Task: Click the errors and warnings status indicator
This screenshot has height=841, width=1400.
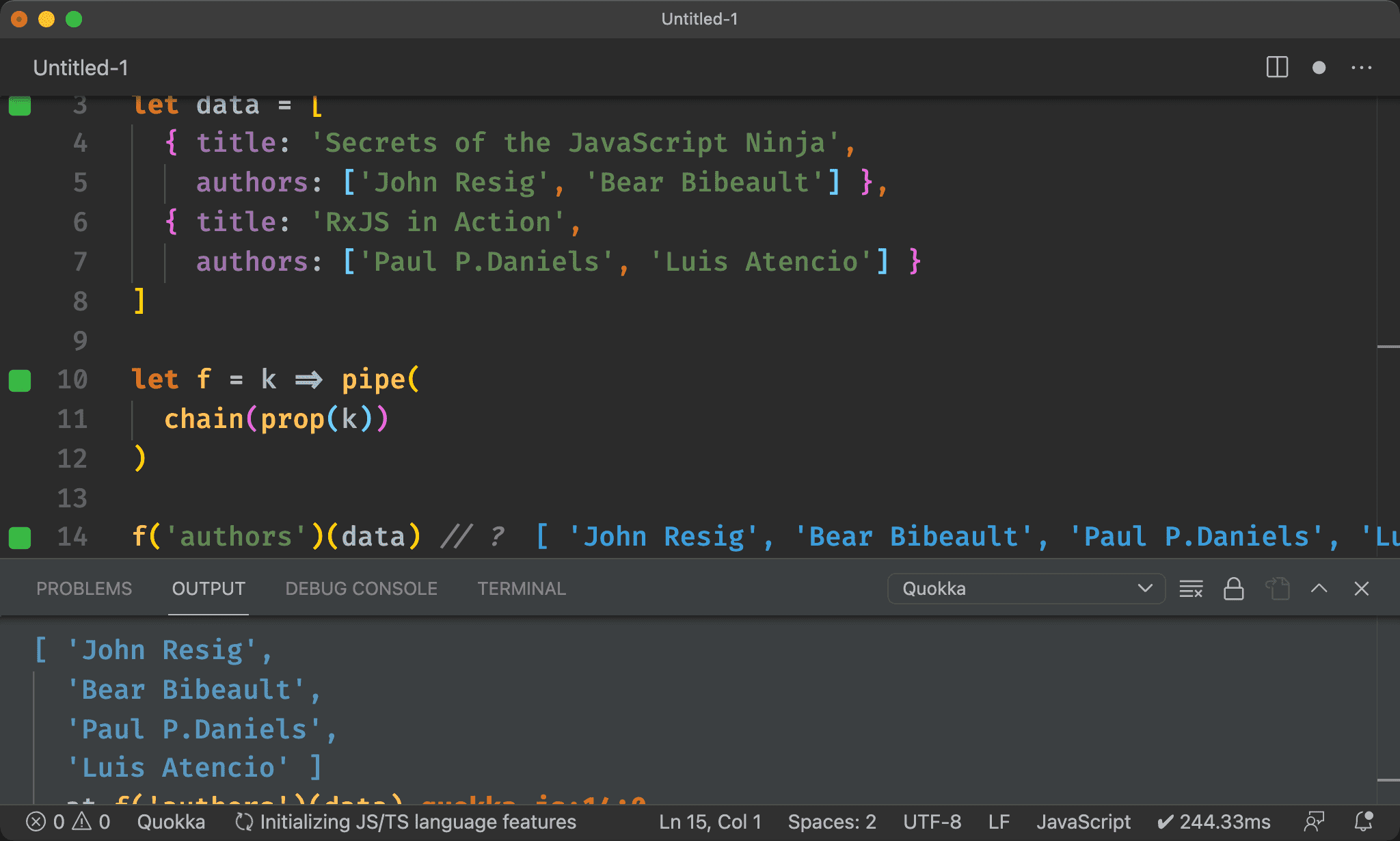Action: 68,822
